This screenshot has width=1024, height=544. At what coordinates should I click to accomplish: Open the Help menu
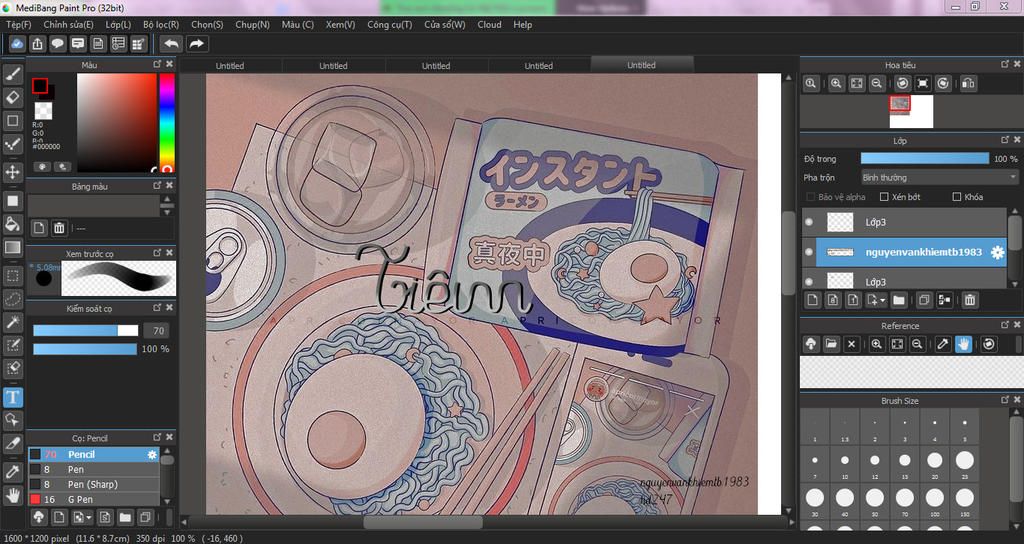pyautogui.click(x=522, y=24)
